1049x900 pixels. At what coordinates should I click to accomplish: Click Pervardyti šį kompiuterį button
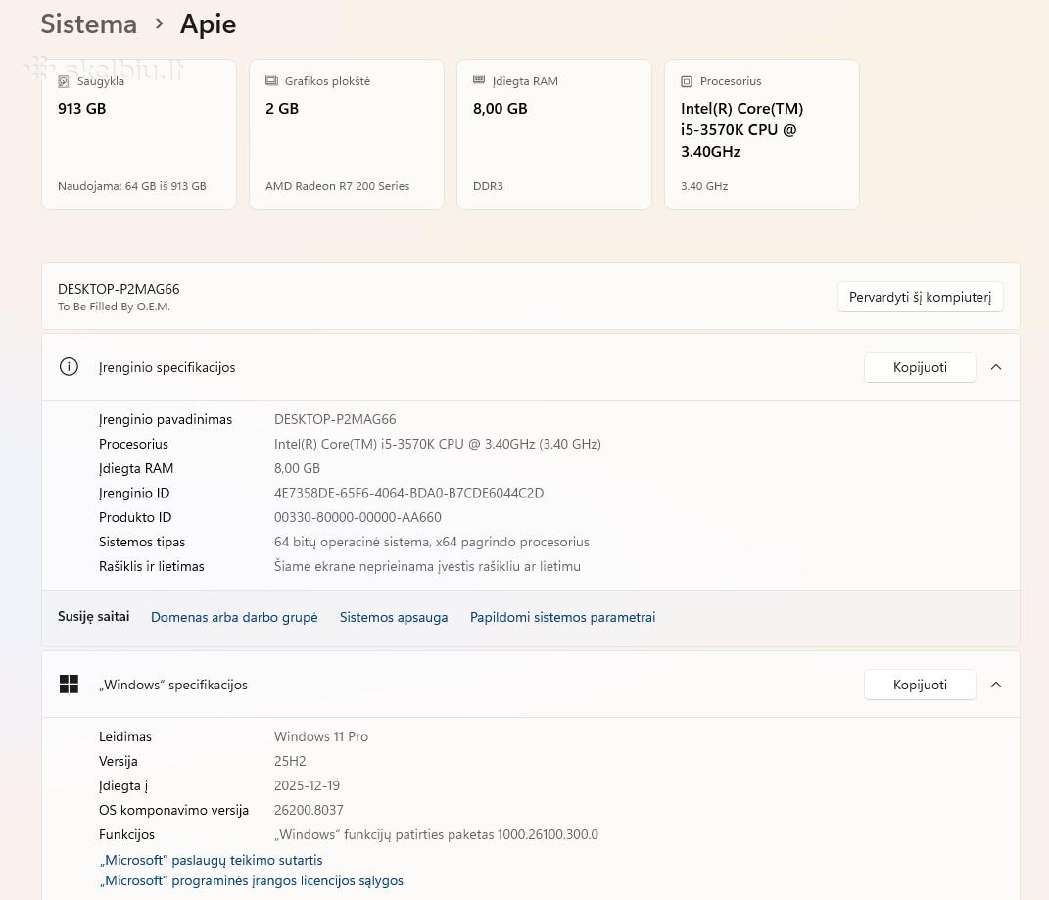coord(920,297)
